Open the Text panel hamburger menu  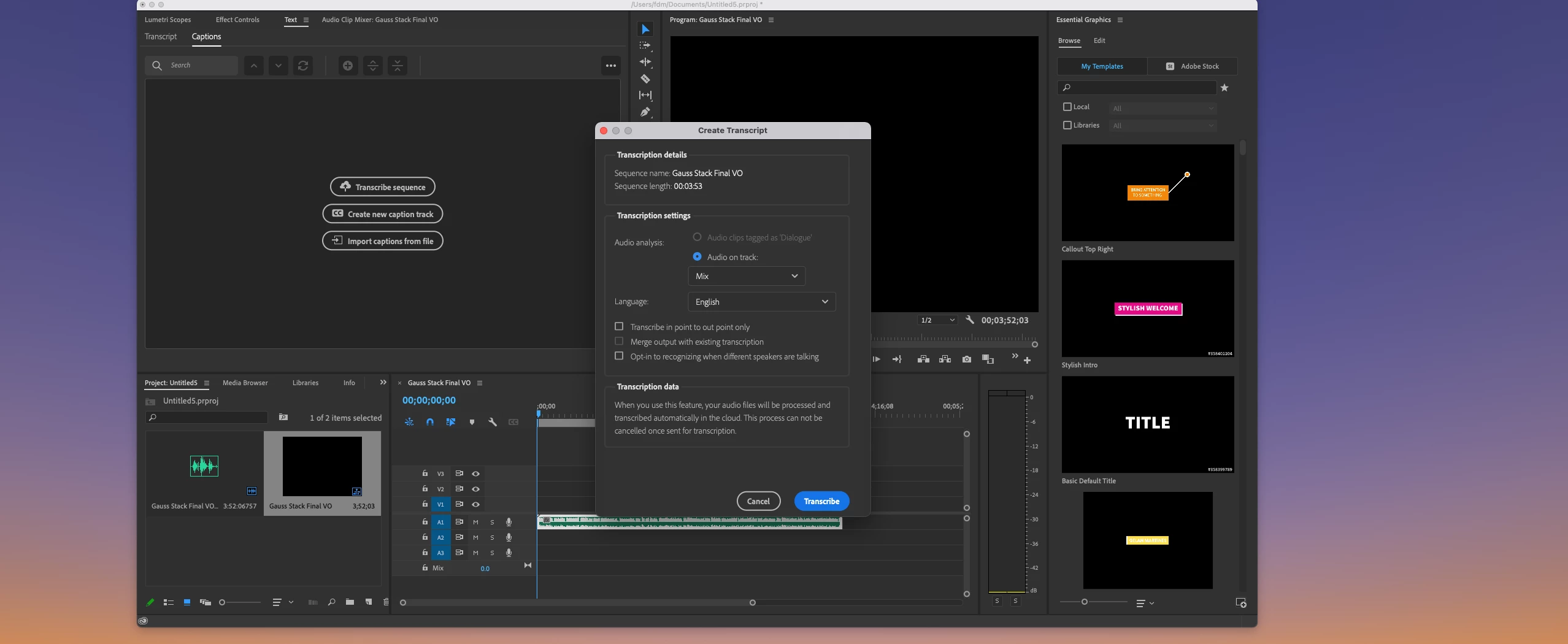[306, 20]
